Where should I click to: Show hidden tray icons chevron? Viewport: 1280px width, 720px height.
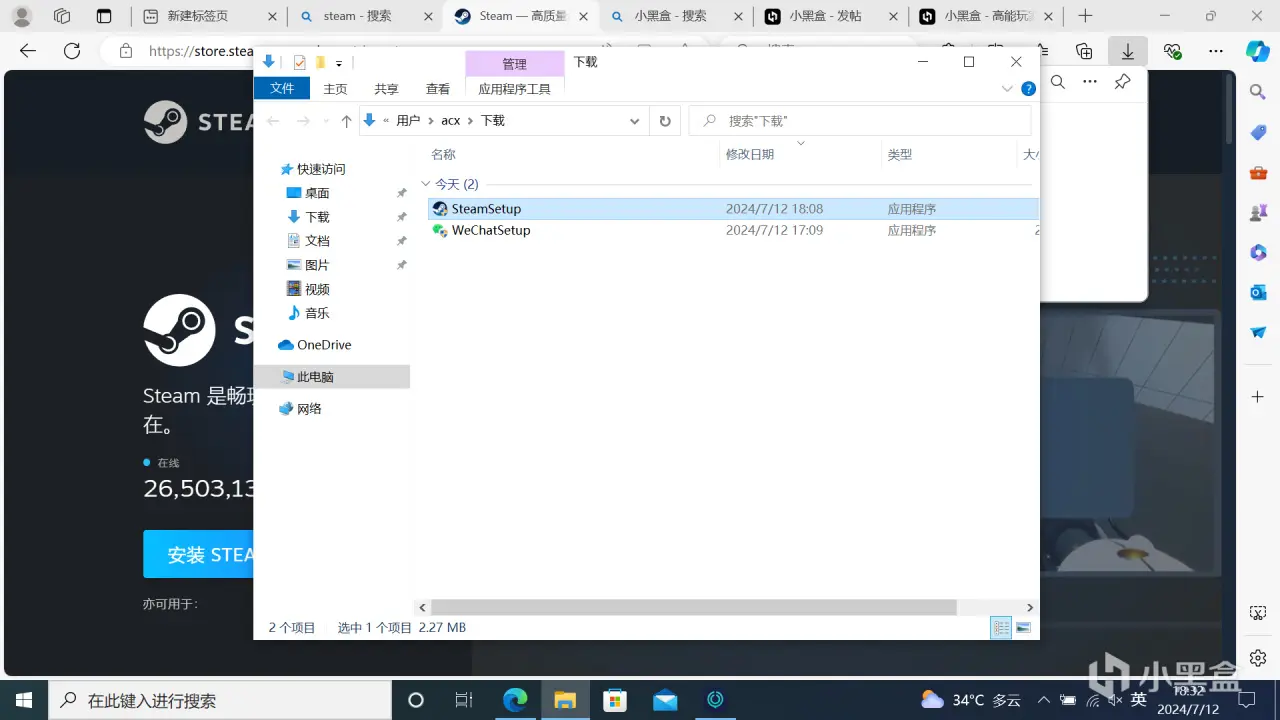[x=1043, y=700]
